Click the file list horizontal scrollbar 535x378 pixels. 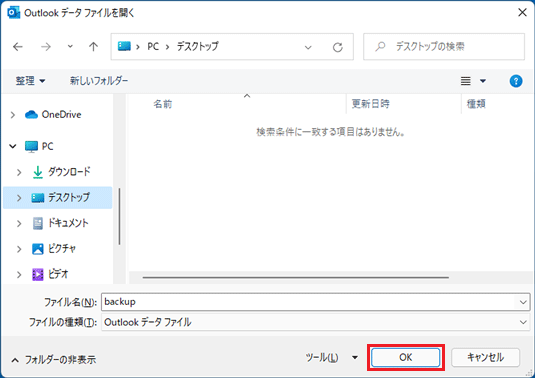coord(295,277)
